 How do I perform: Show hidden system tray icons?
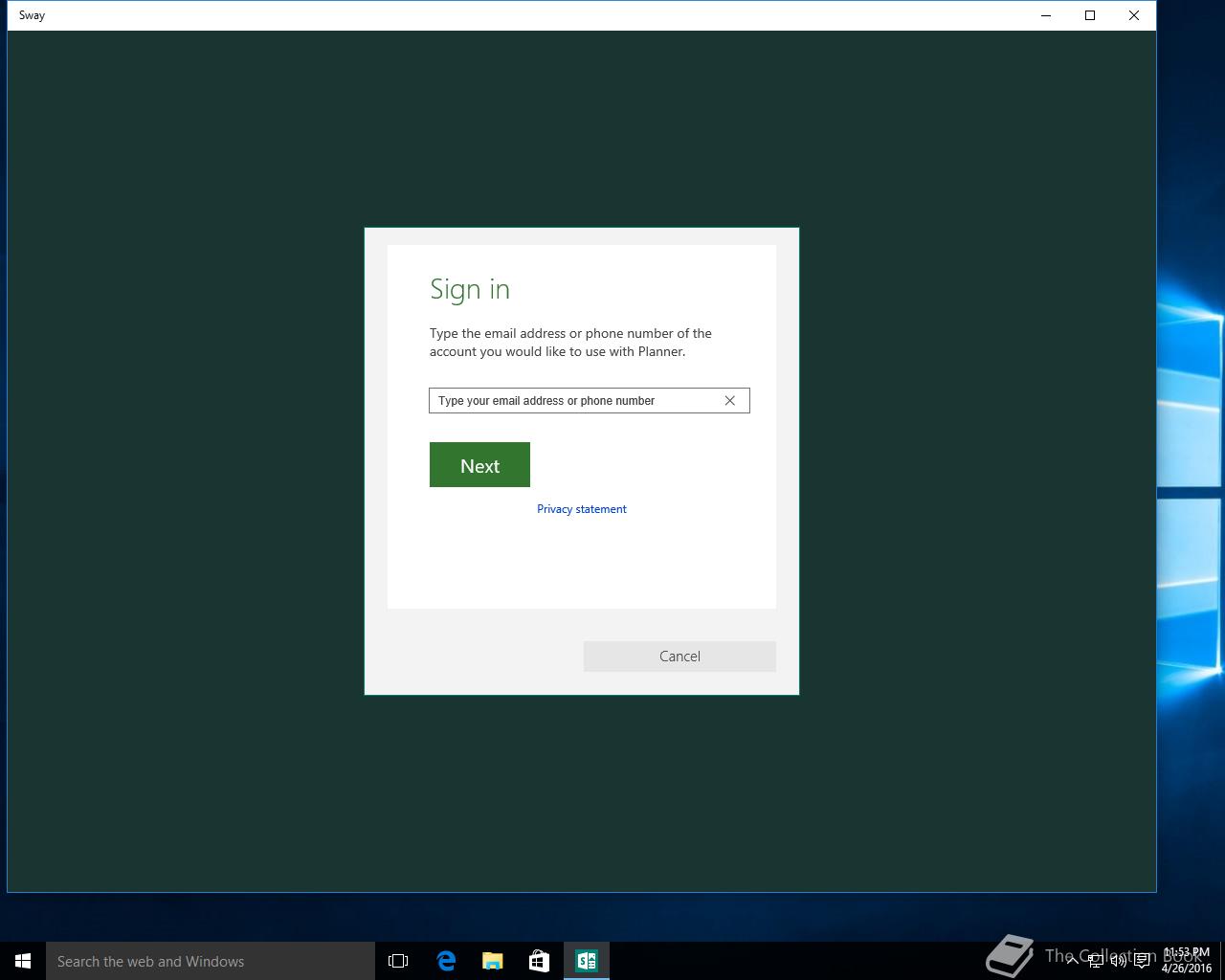click(x=1073, y=961)
